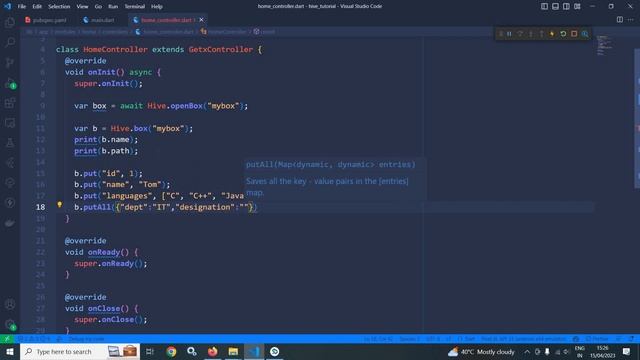This screenshot has width=640, height=360.
Task: Stop debugging with red square
Action: [574, 34]
